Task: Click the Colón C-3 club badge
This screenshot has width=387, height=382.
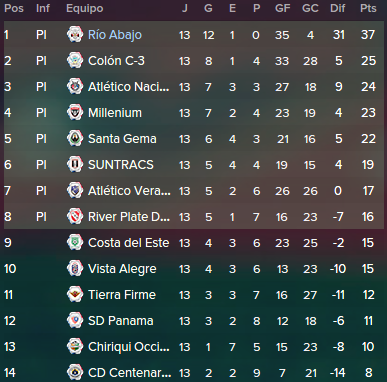Action: point(75,61)
